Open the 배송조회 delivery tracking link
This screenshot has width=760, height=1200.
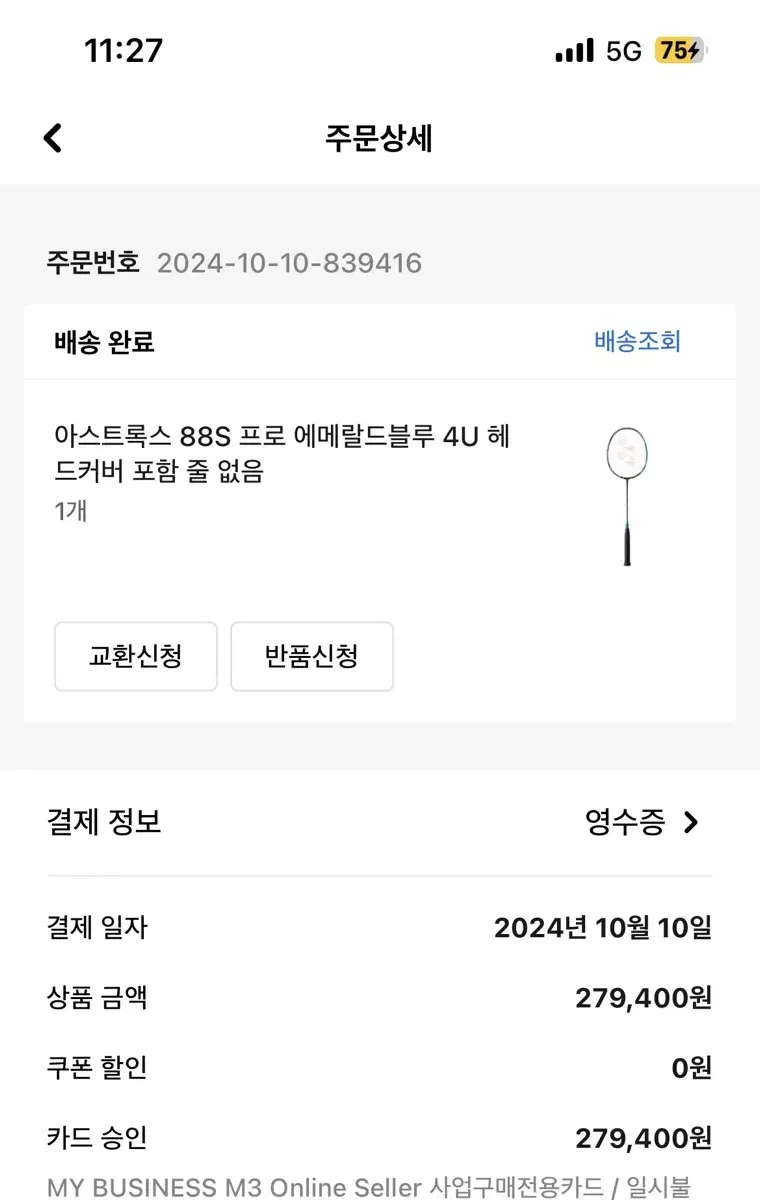pos(637,342)
